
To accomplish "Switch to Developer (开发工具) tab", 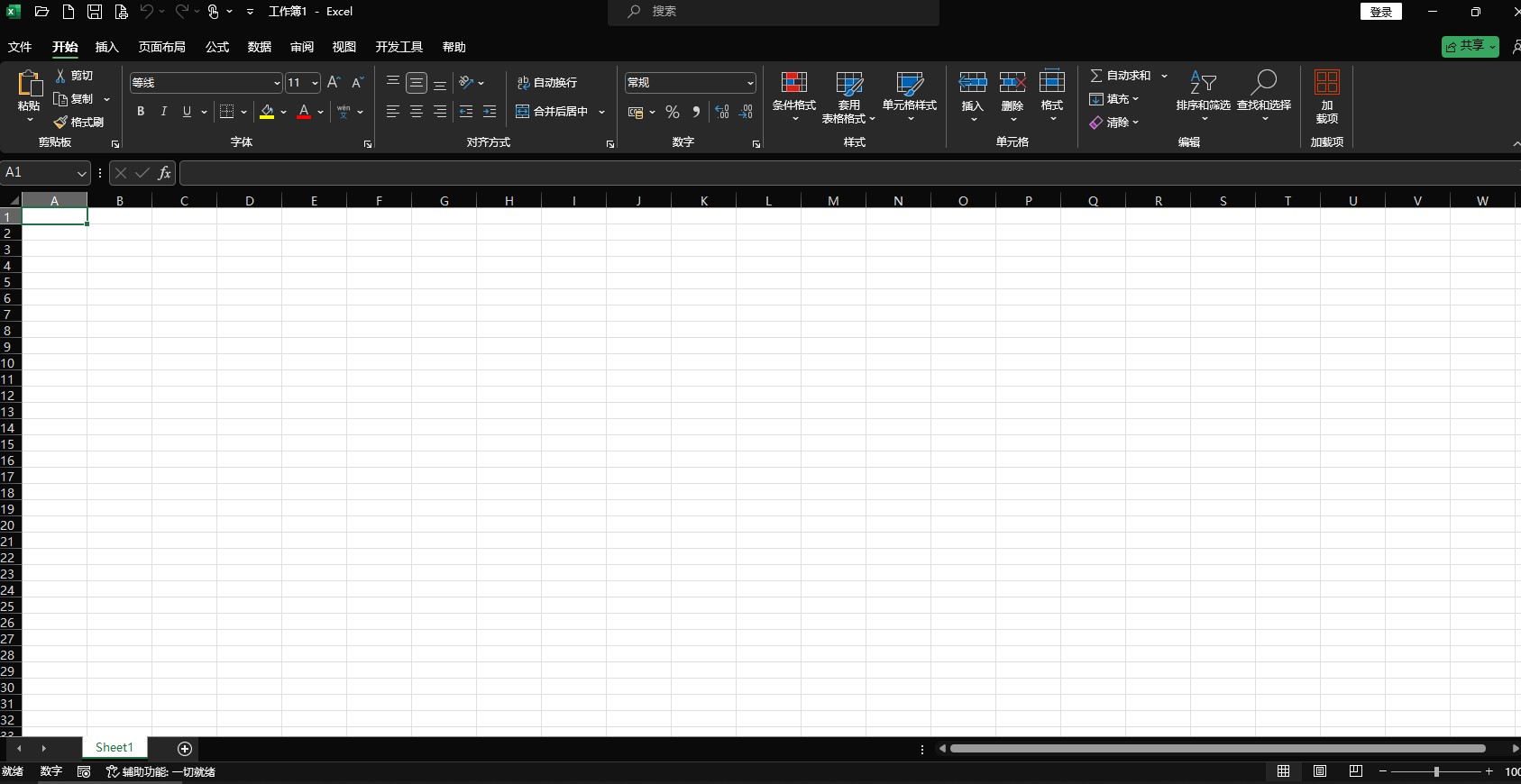I will (399, 47).
